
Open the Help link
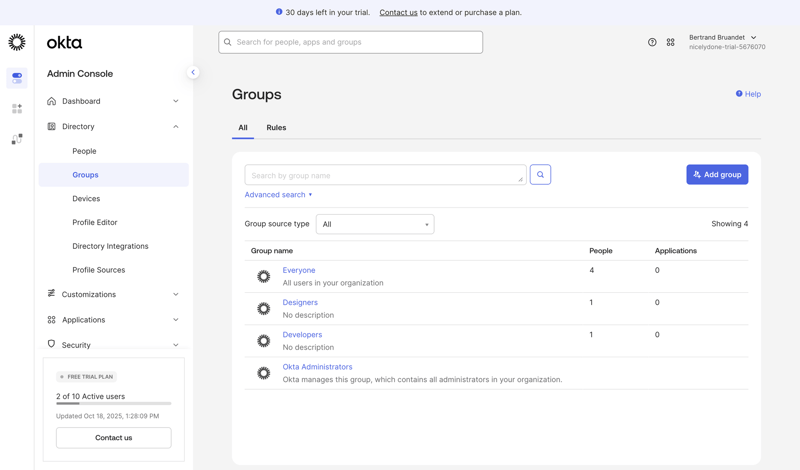(748, 94)
